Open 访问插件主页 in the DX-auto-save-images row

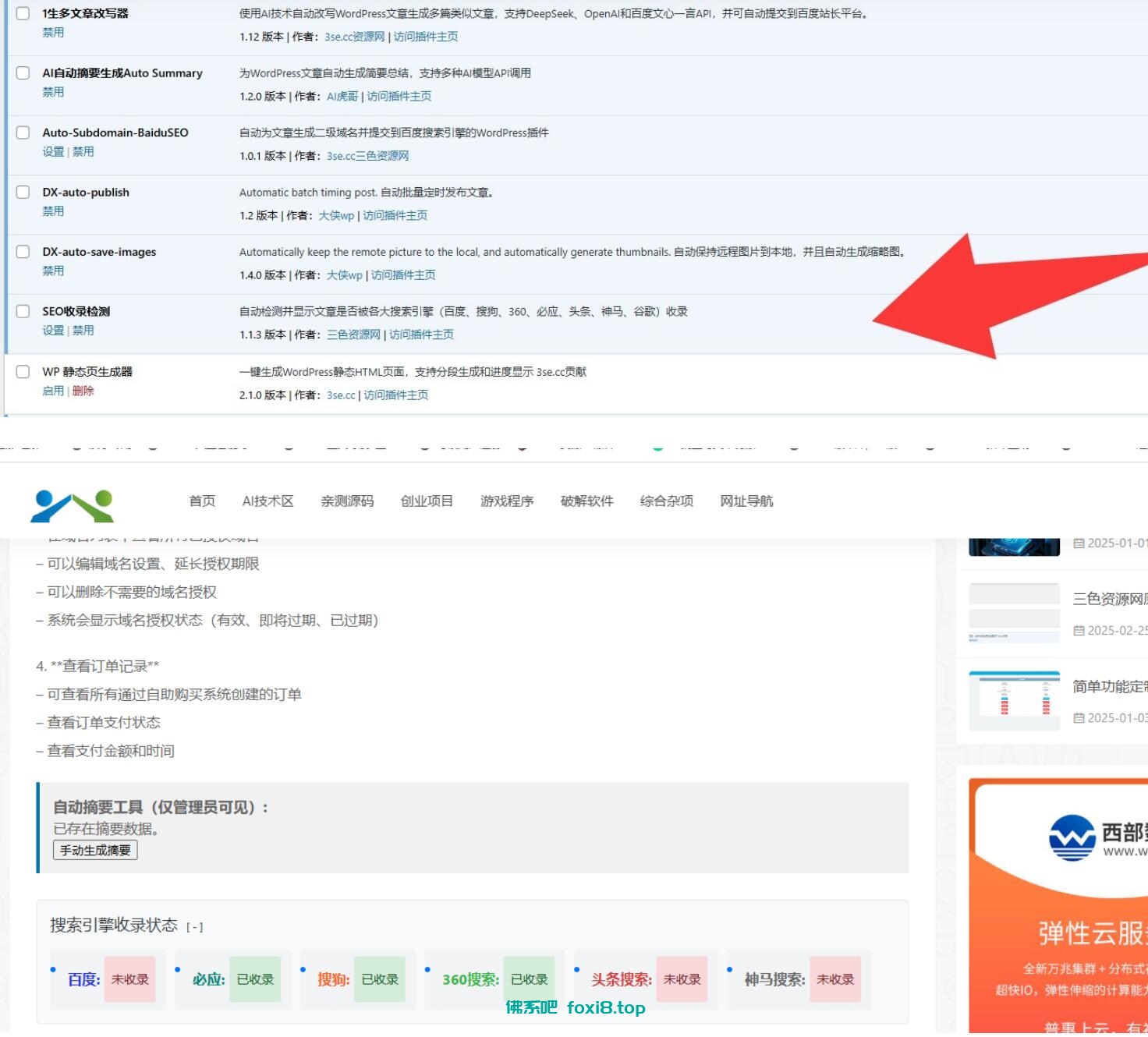403,275
